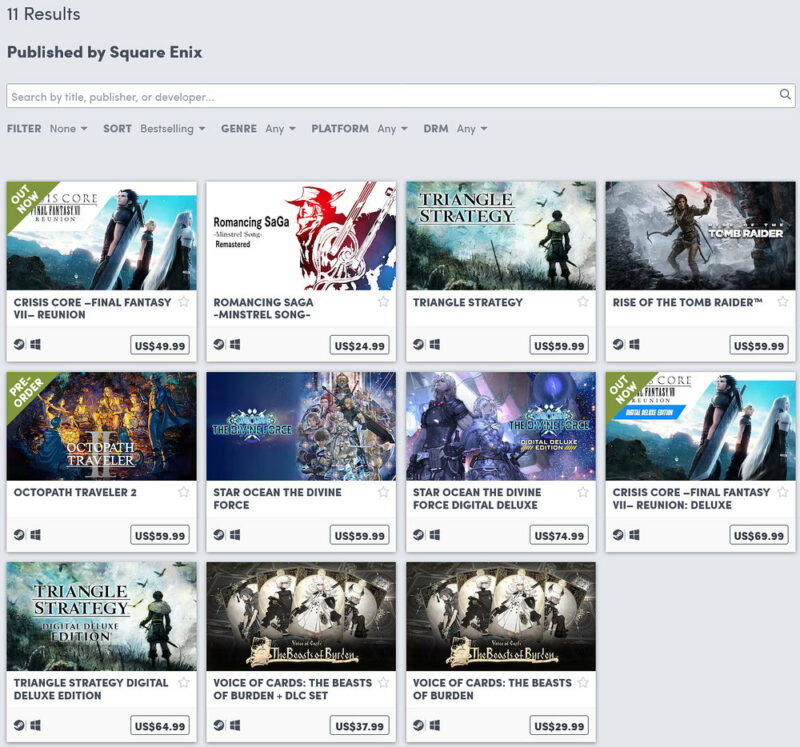800x747 pixels.
Task: Open the DRM Any dropdown
Action: pos(472,129)
